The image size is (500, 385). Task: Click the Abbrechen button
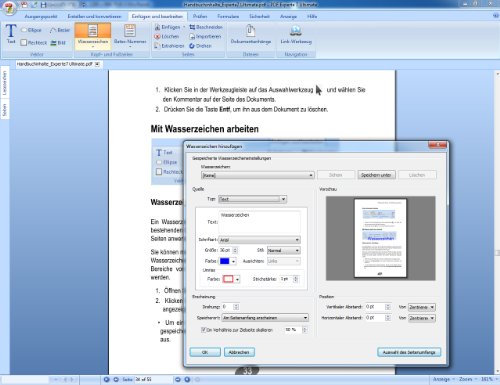point(239,352)
